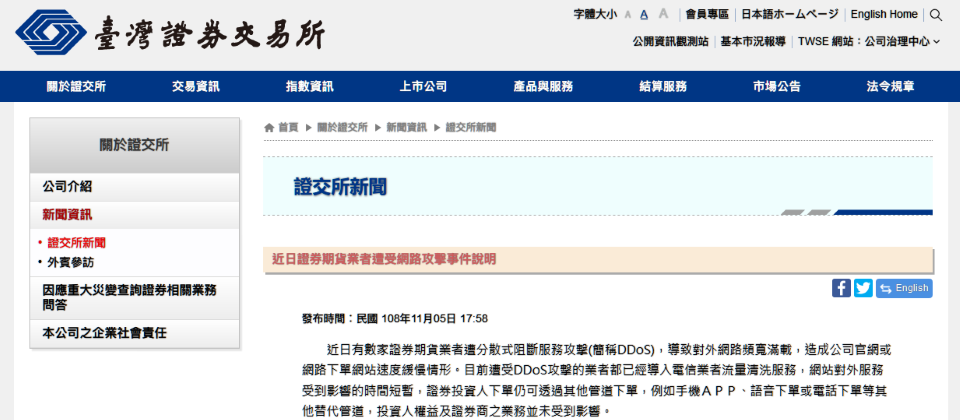This screenshot has height=420, width=960.
Task: Click 首頁 breadcrumb link
Action: point(288,127)
